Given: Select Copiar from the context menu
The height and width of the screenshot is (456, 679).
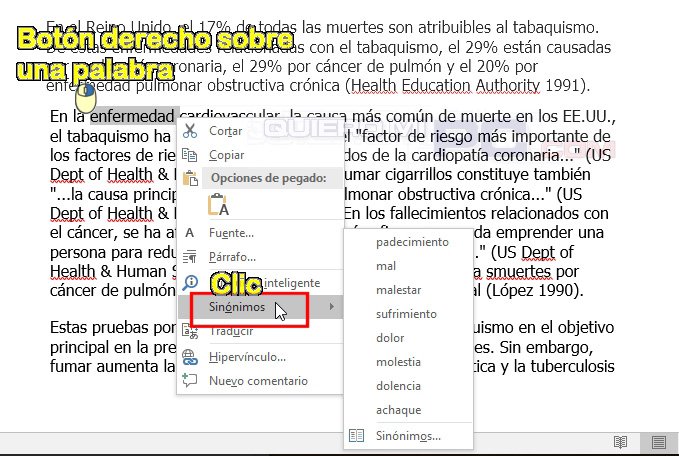Looking at the screenshot, I should 260,155.
